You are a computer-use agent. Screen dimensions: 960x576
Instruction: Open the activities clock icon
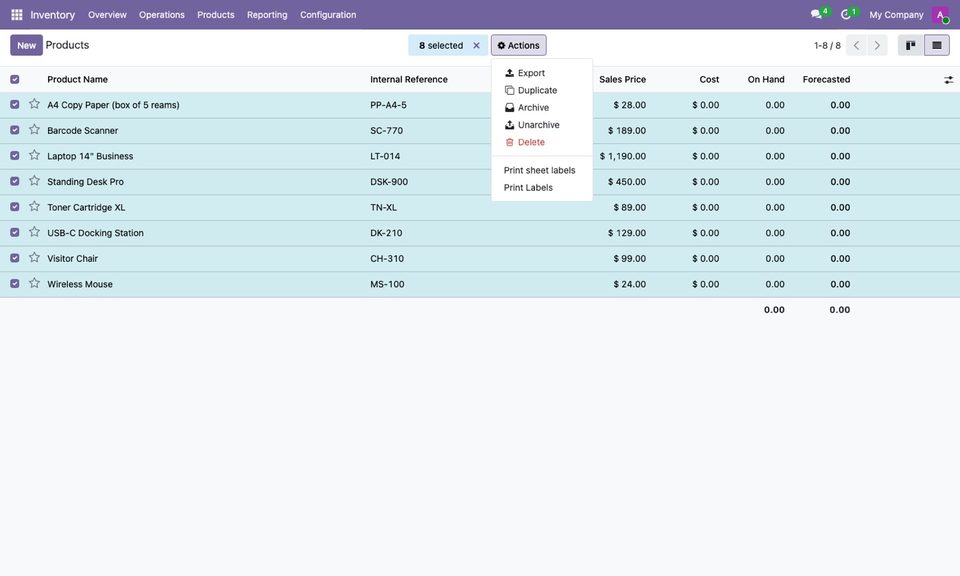846,14
